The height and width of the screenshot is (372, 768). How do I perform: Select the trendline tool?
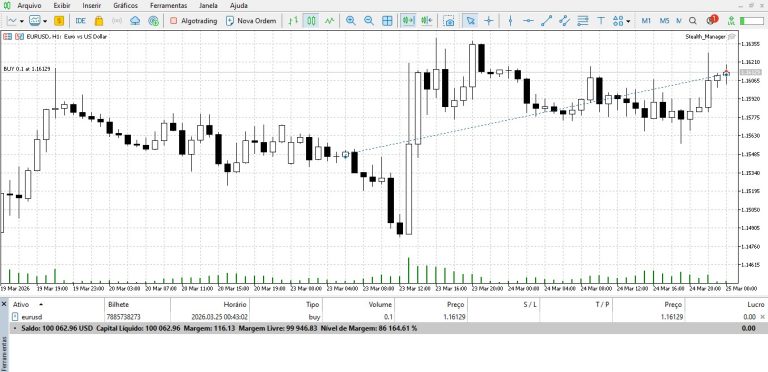(546, 21)
